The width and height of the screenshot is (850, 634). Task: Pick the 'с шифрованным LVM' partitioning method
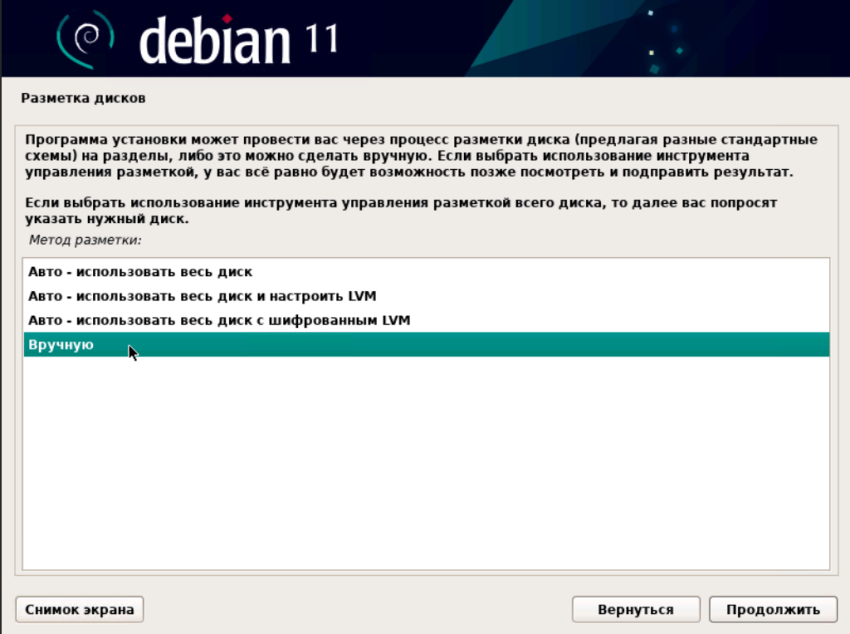[x=426, y=320]
